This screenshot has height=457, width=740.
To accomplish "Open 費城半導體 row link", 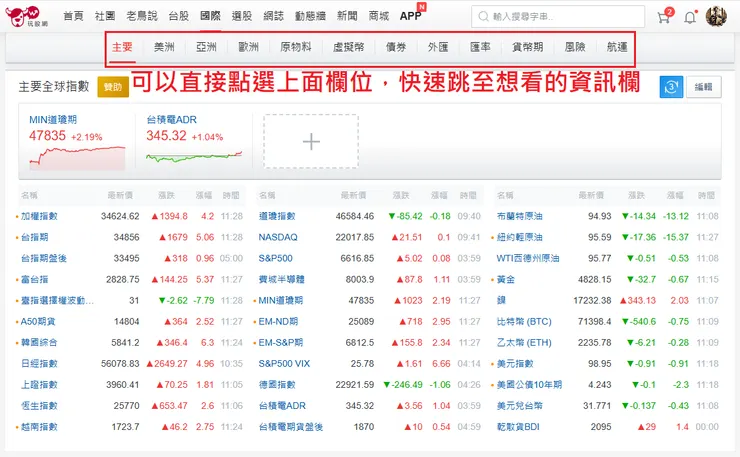I will tap(281, 279).
